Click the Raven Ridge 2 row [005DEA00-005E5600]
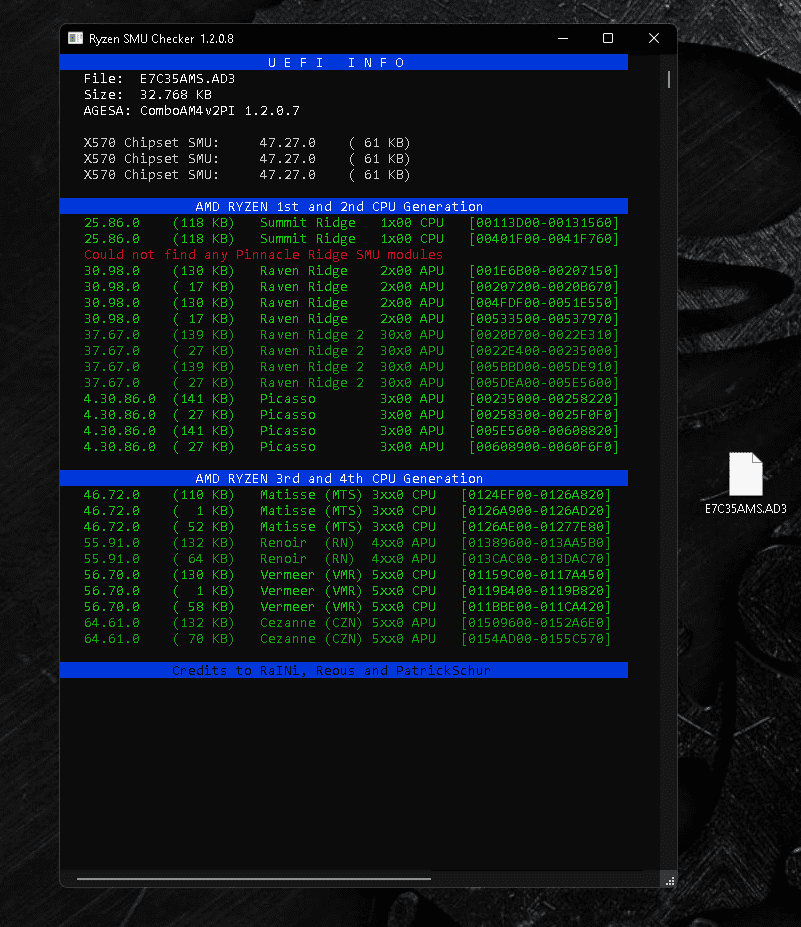801x927 pixels. (x=351, y=382)
